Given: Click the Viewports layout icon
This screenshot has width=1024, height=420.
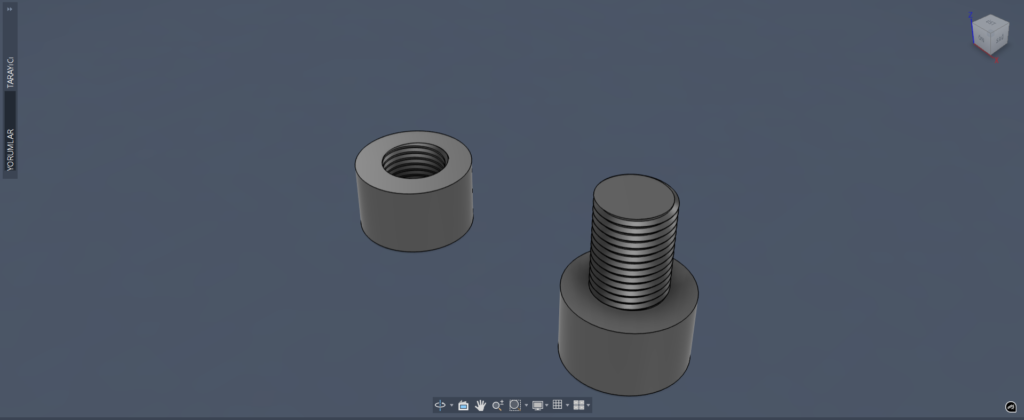Looking at the screenshot, I should pos(578,405).
